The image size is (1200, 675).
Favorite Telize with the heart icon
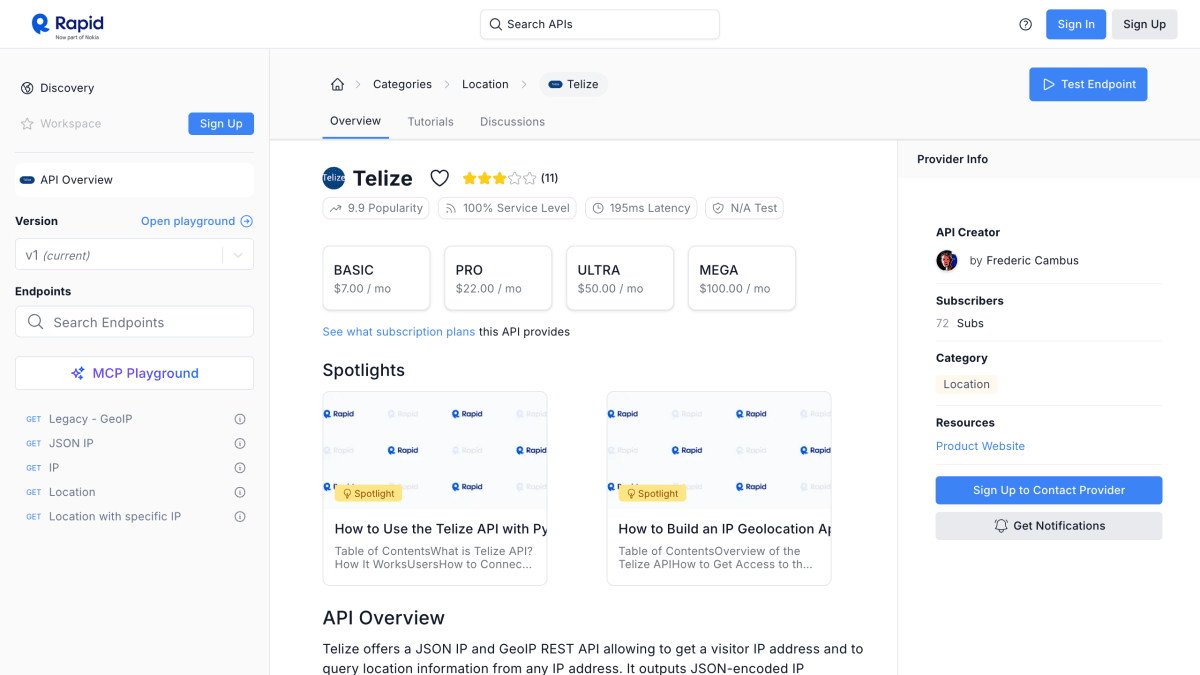pyautogui.click(x=439, y=178)
